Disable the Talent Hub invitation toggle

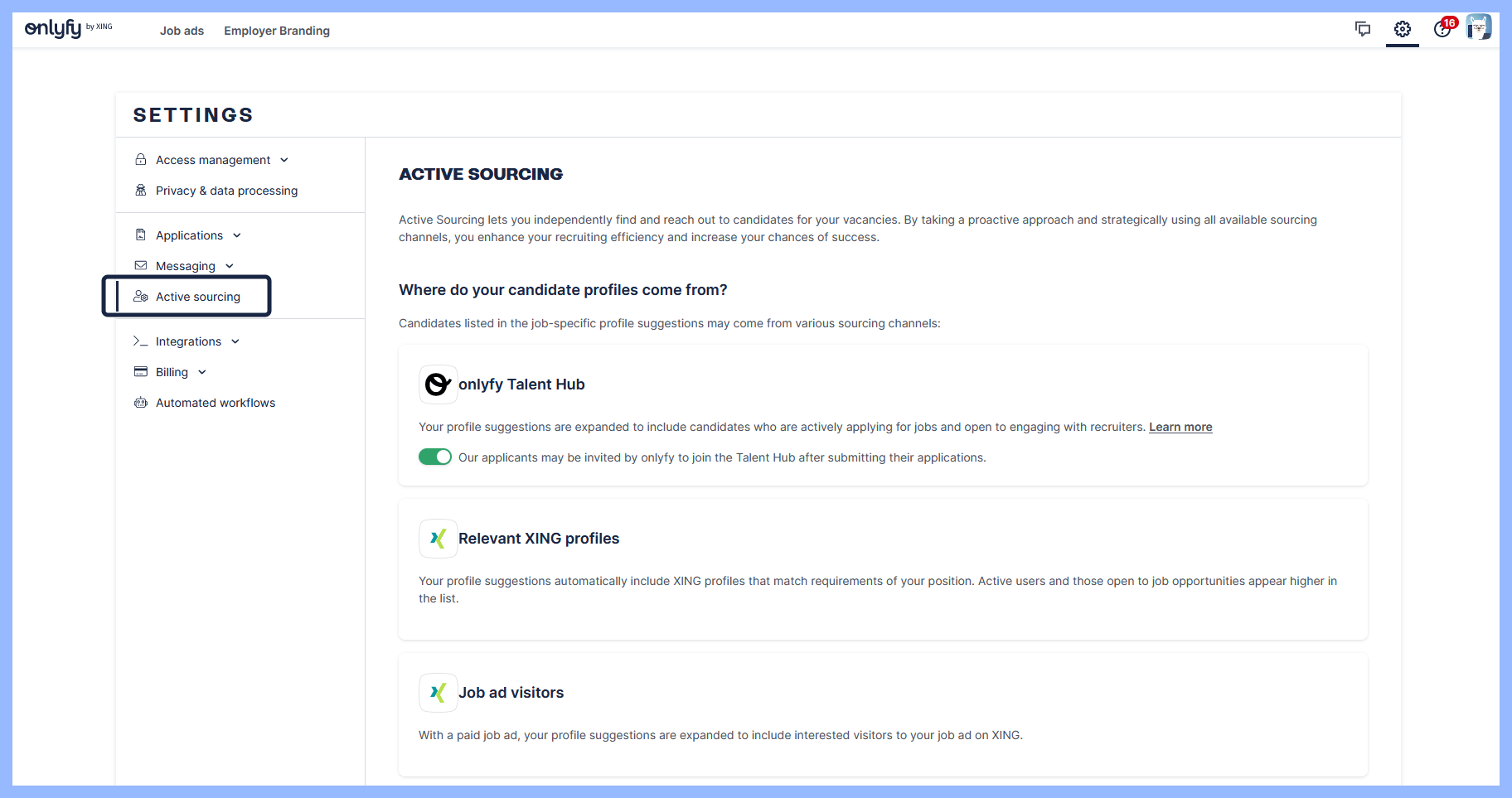tap(435, 457)
